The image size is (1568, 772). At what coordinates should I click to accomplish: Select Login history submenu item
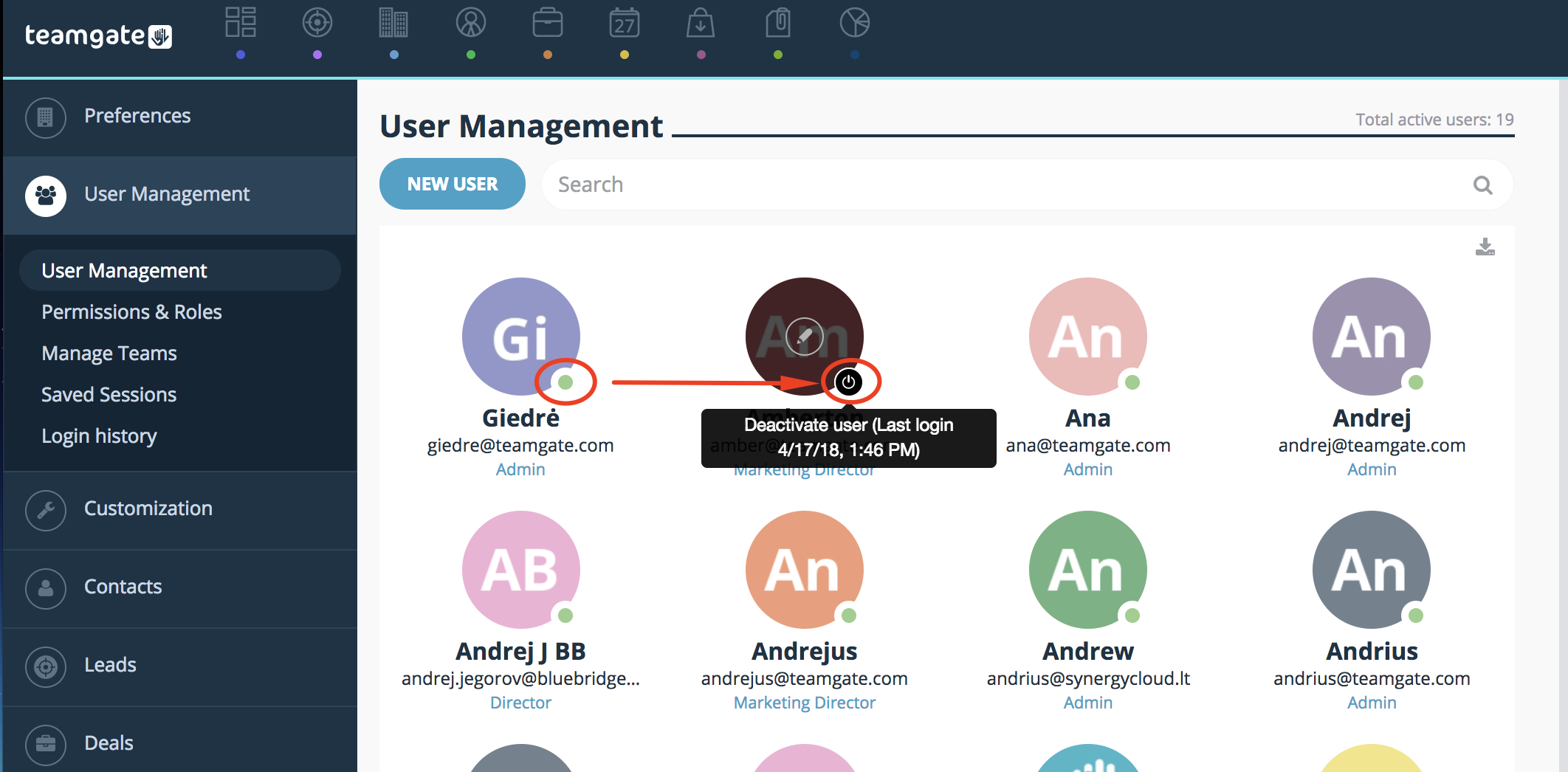pyautogui.click(x=99, y=435)
